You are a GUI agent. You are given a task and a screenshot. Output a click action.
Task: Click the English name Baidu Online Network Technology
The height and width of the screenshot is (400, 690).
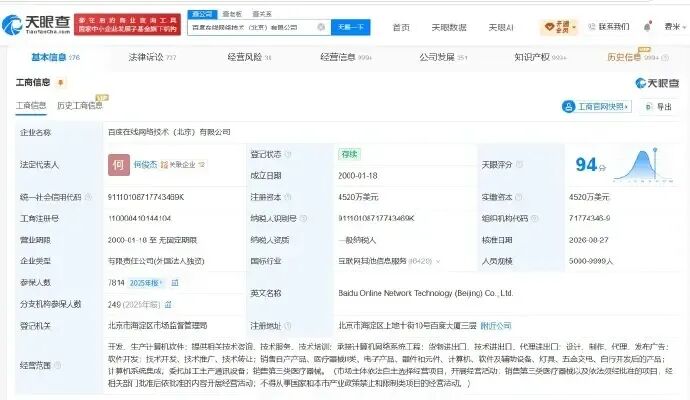pos(426,293)
